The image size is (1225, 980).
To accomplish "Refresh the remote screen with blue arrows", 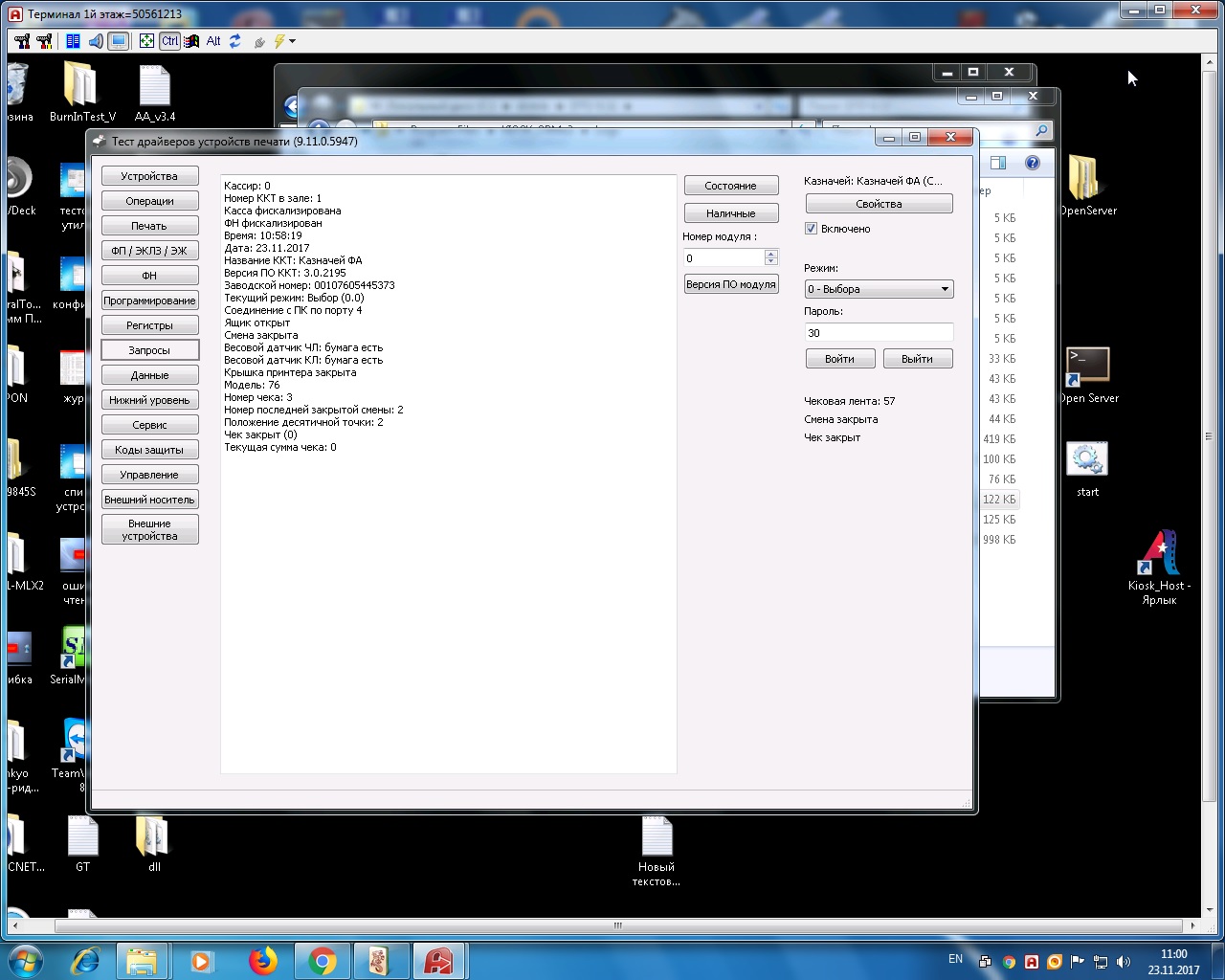I will tap(235, 41).
